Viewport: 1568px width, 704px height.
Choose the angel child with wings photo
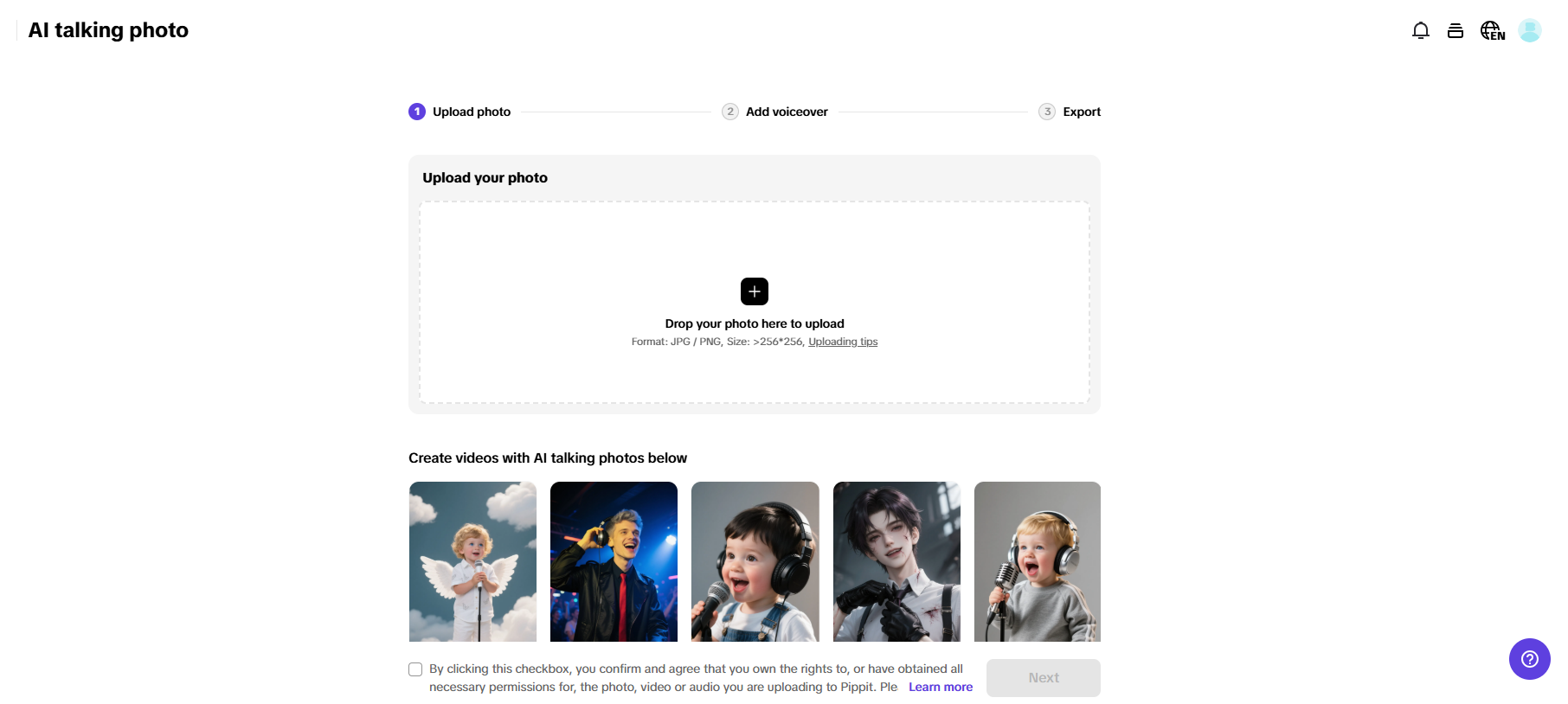click(472, 561)
